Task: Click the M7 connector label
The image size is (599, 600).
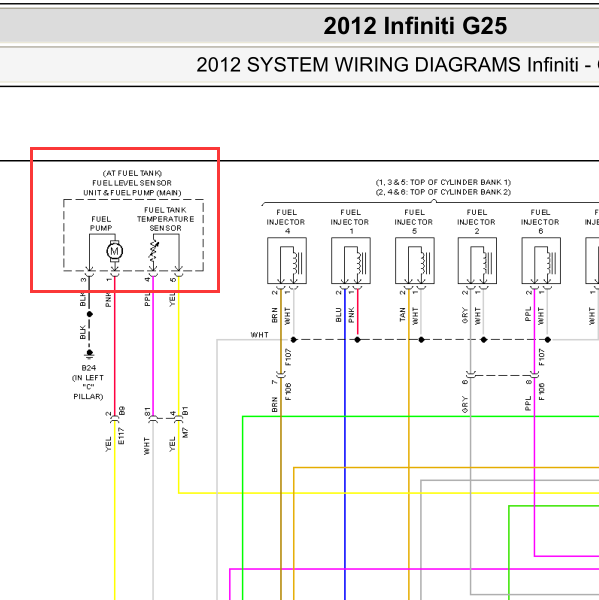Action: (x=185, y=433)
